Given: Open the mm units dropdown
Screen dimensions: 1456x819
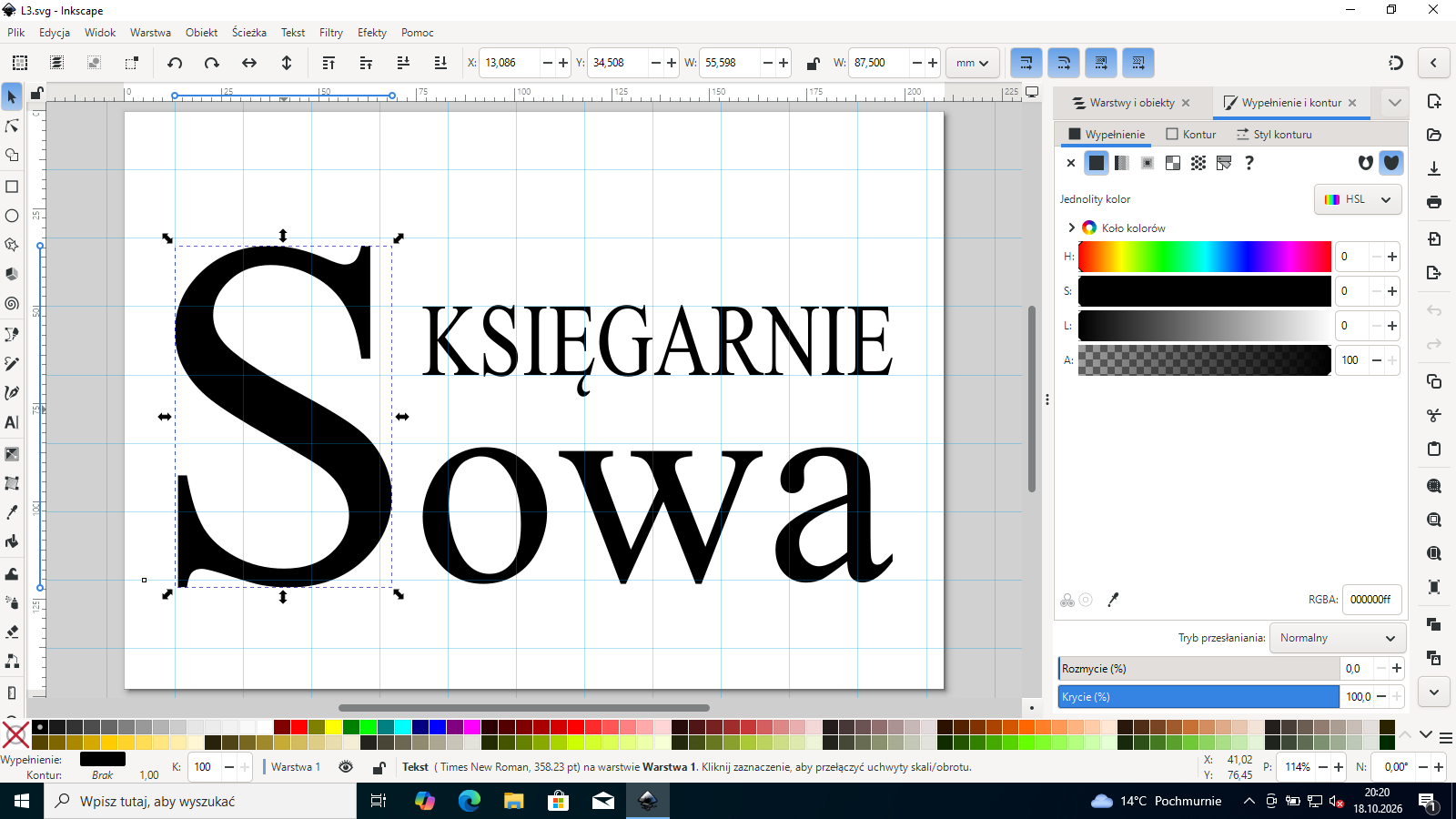Looking at the screenshot, I should [973, 63].
